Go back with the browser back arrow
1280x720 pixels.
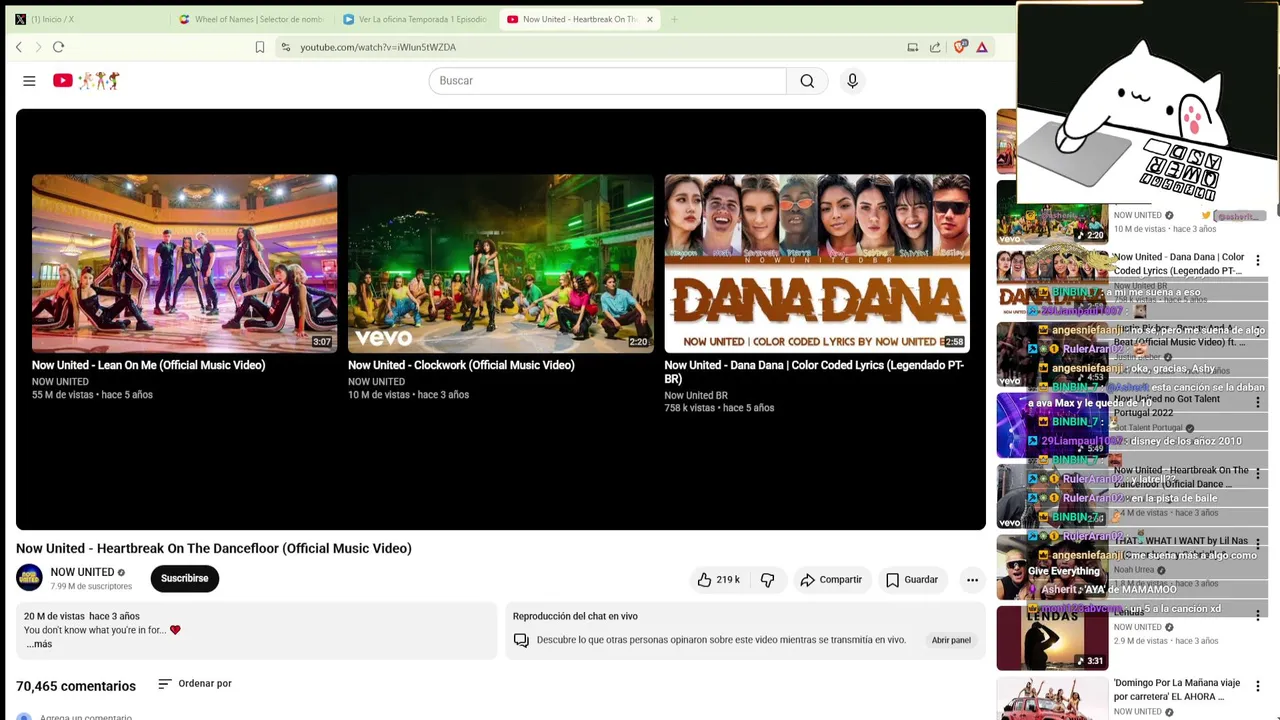click(x=19, y=47)
